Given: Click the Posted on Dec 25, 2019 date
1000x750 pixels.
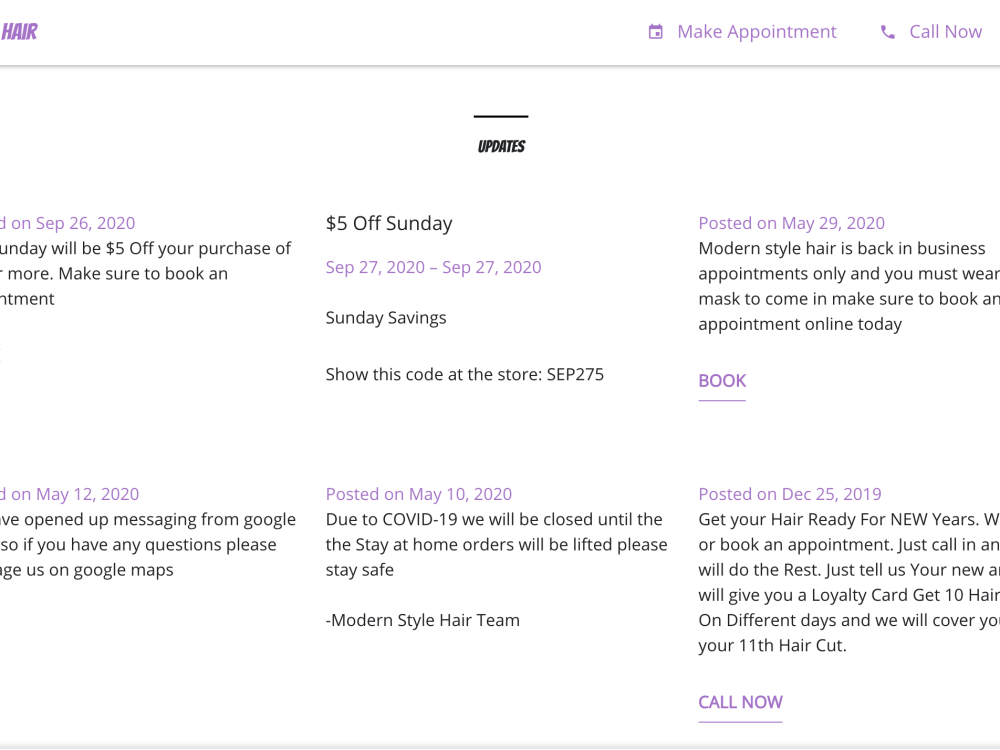Looking at the screenshot, I should pos(789,493).
